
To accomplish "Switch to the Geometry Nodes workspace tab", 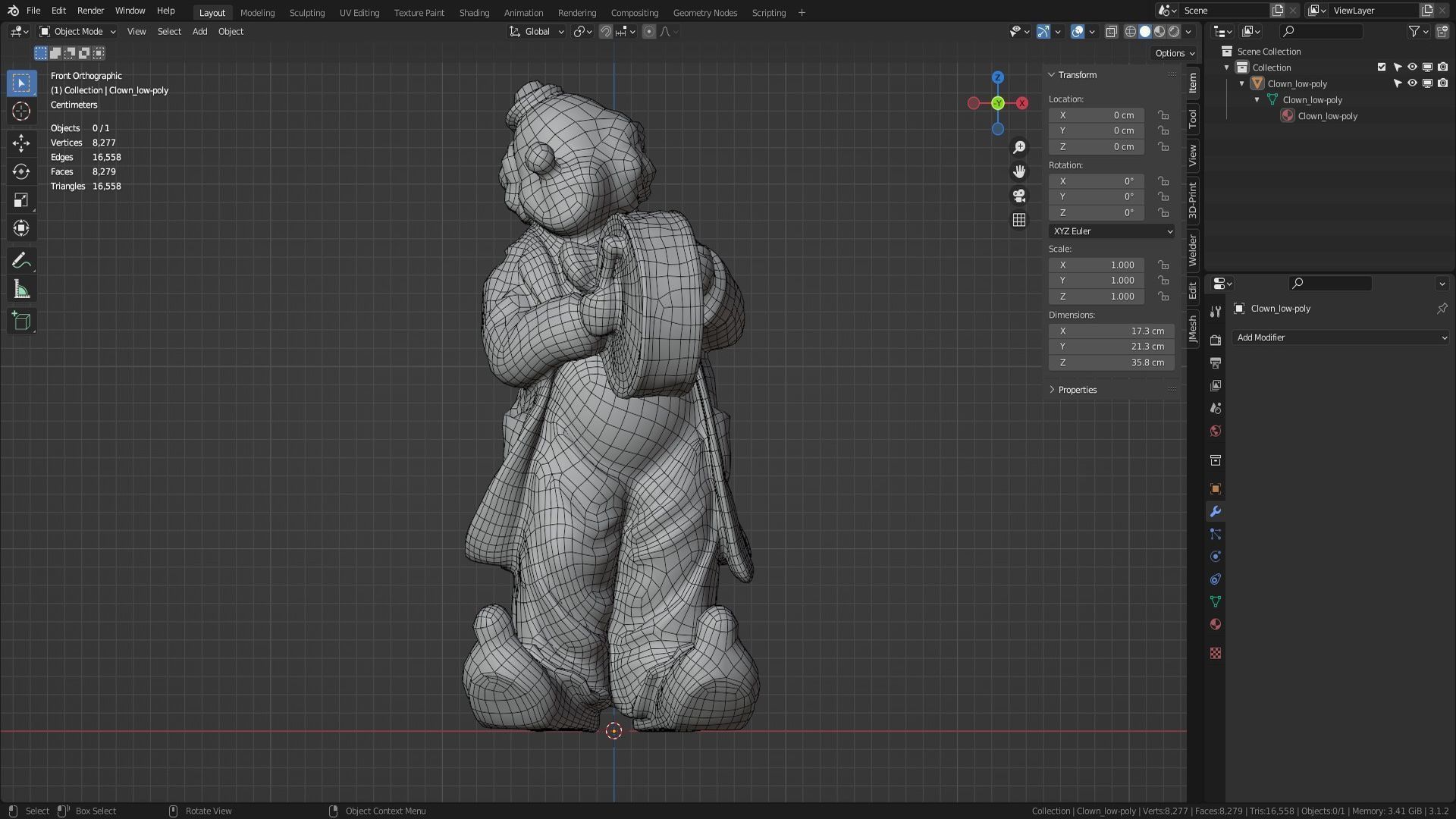I will tap(704, 13).
